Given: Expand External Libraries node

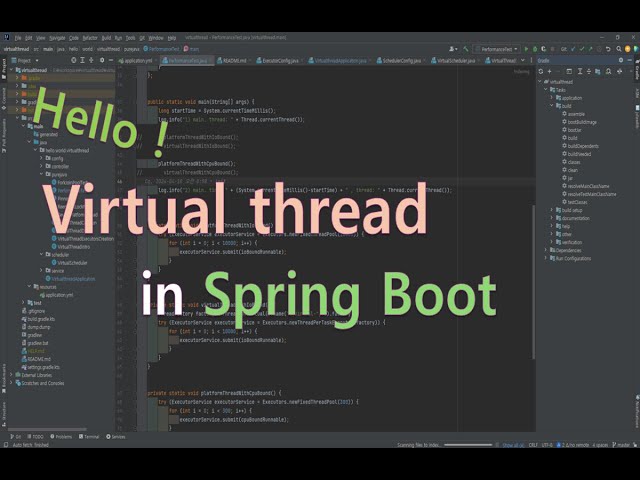Looking at the screenshot, I should (11, 375).
